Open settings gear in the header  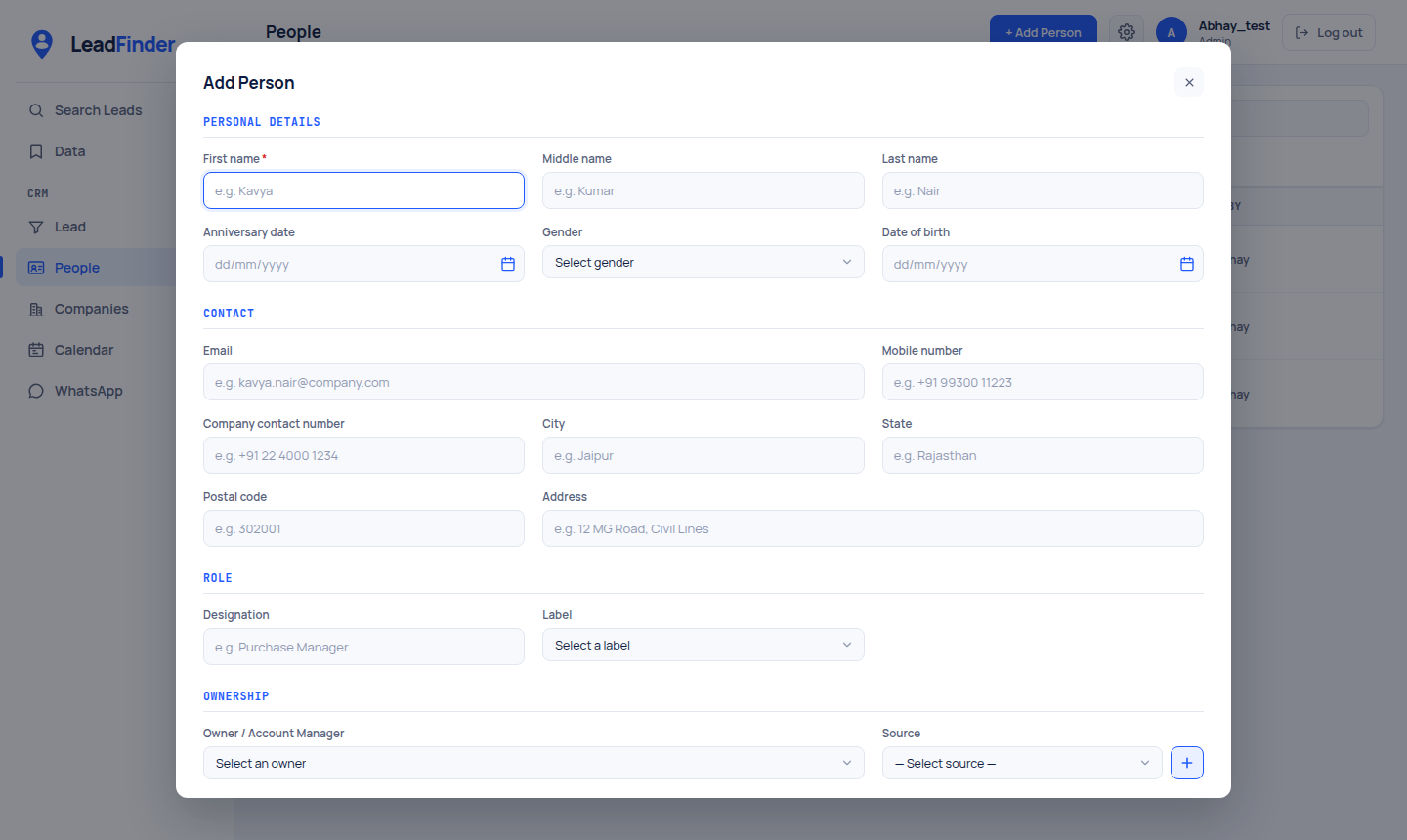1127,32
